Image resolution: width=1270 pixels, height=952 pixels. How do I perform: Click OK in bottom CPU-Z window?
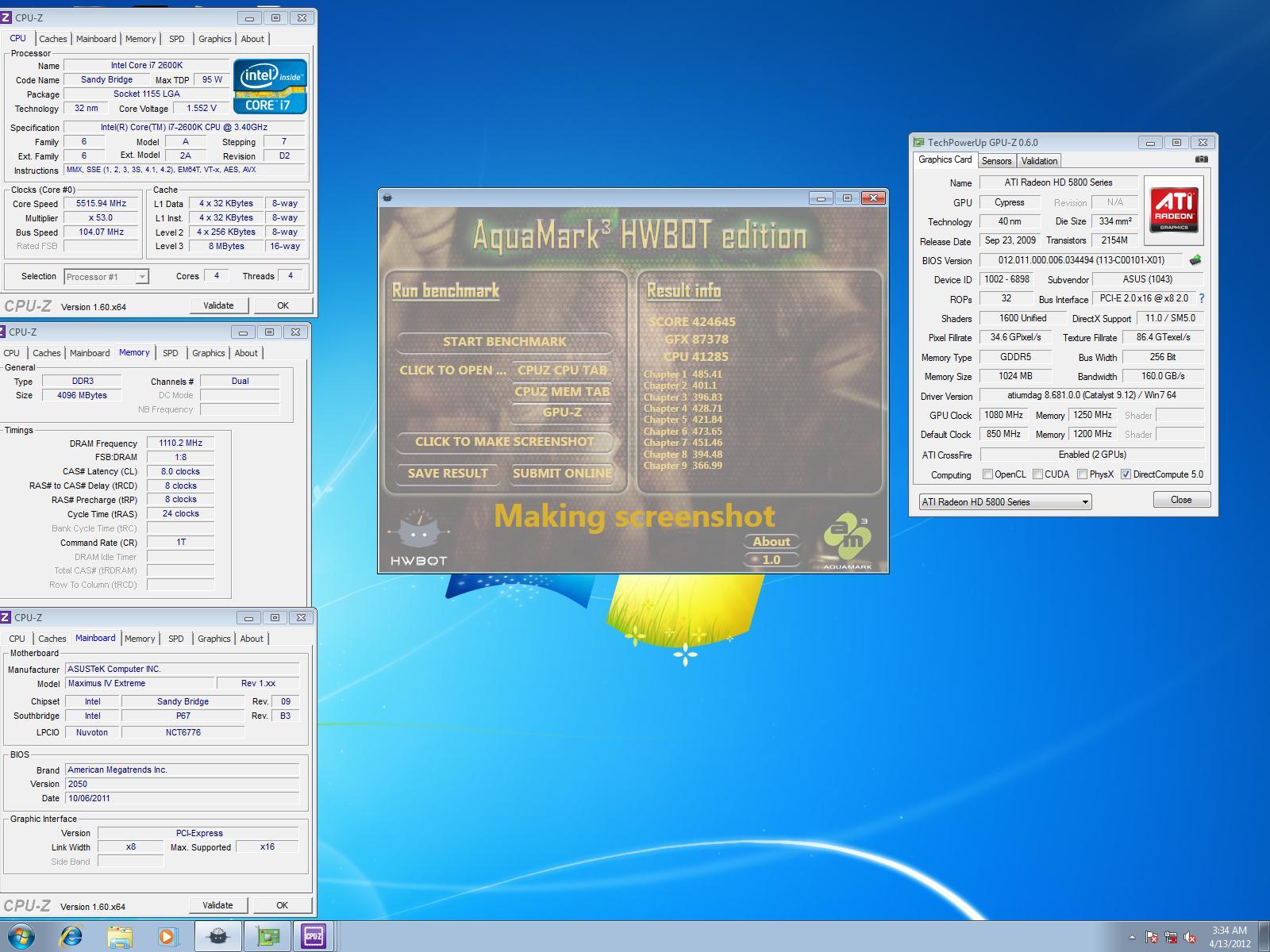pos(282,905)
